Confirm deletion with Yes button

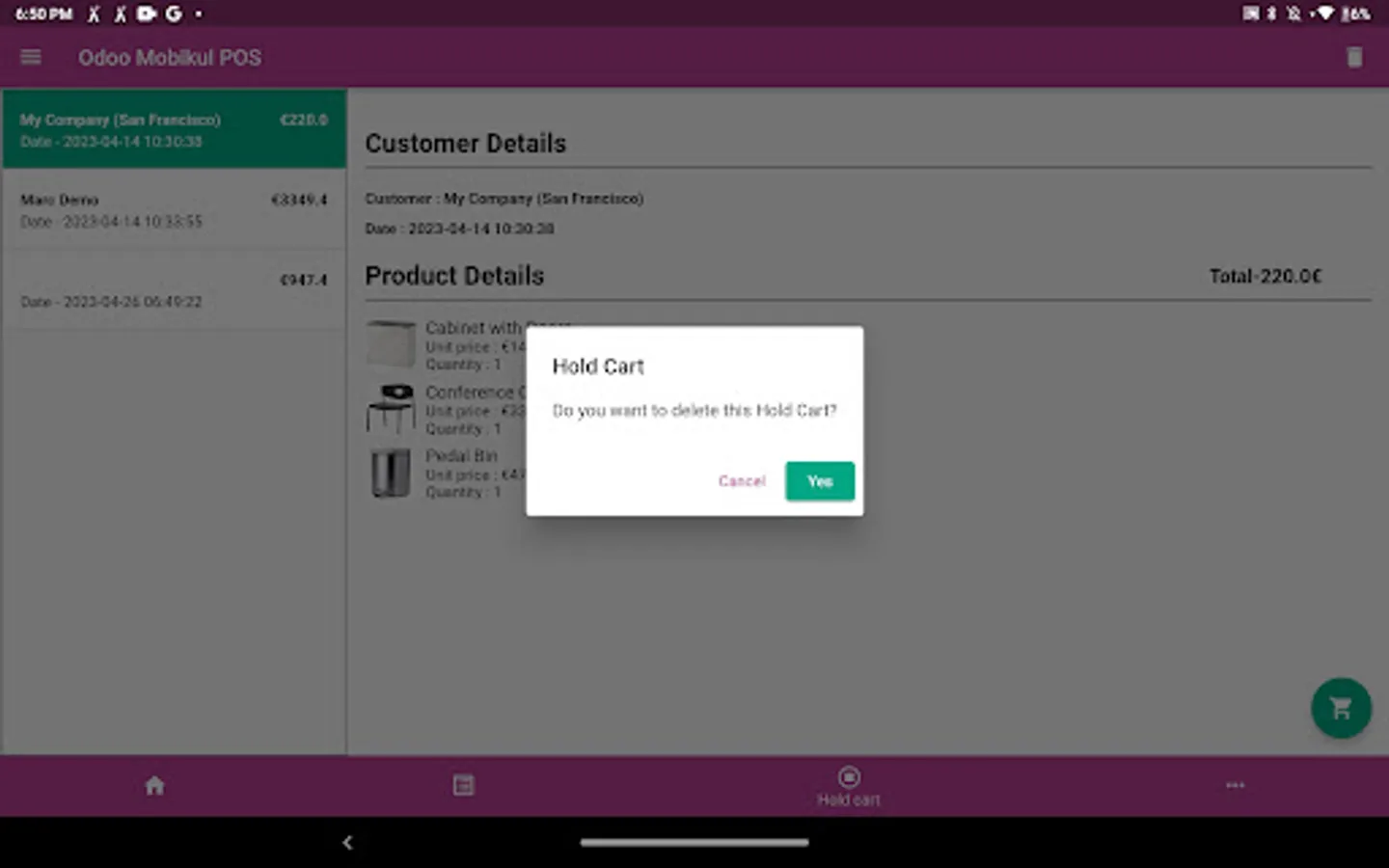tap(820, 480)
